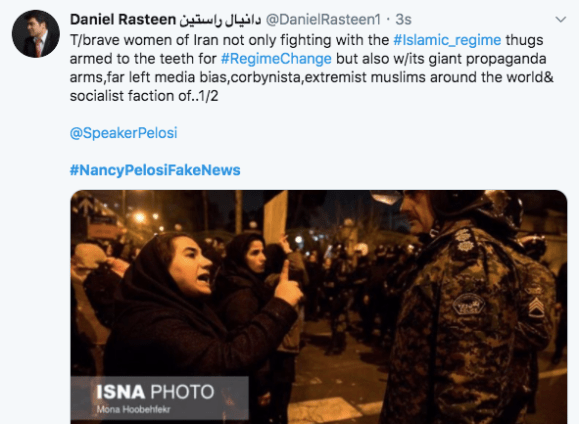
Task: Click the Daniel Rasteen display name
Action: (123, 20)
